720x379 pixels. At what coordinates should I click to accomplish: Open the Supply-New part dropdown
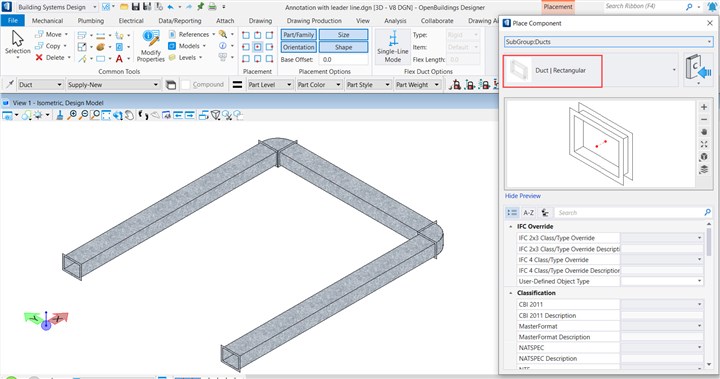(113, 85)
